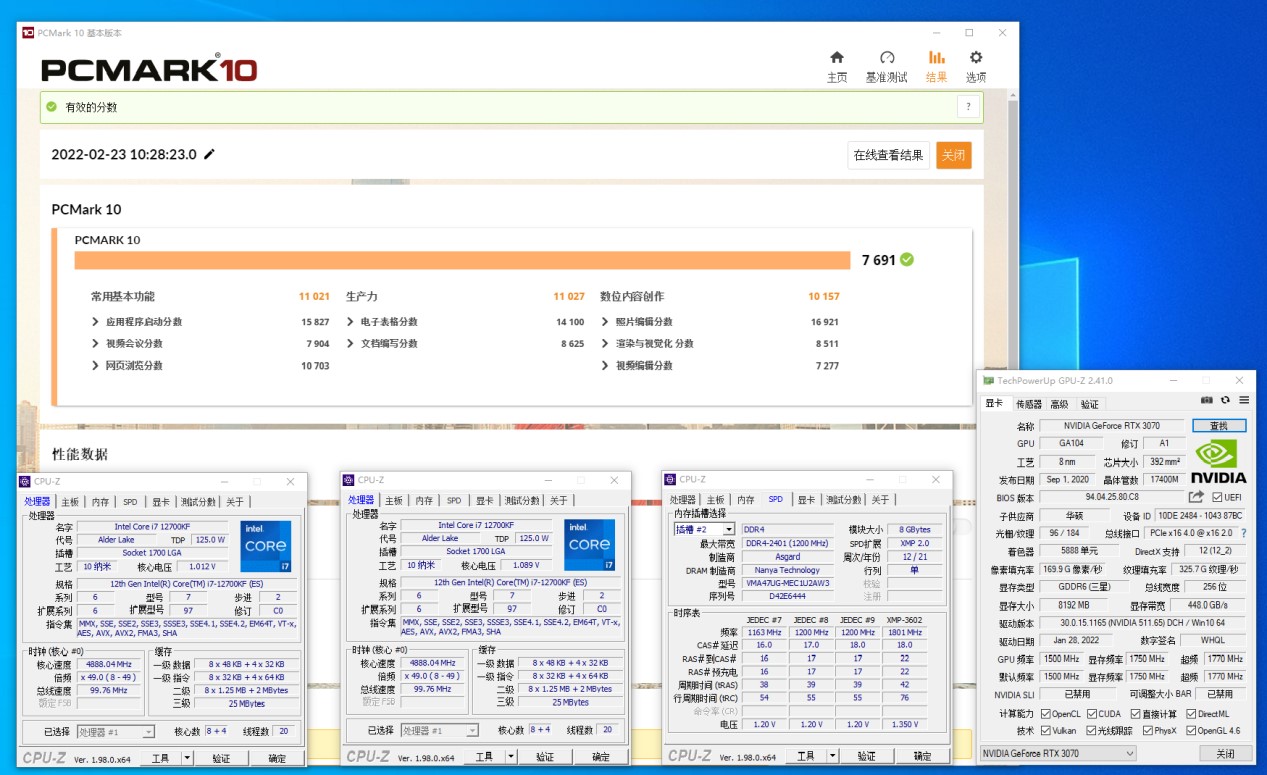Click the title bar icon of left CPU-Z
The width and height of the screenshot is (1267, 775).
(25, 481)
